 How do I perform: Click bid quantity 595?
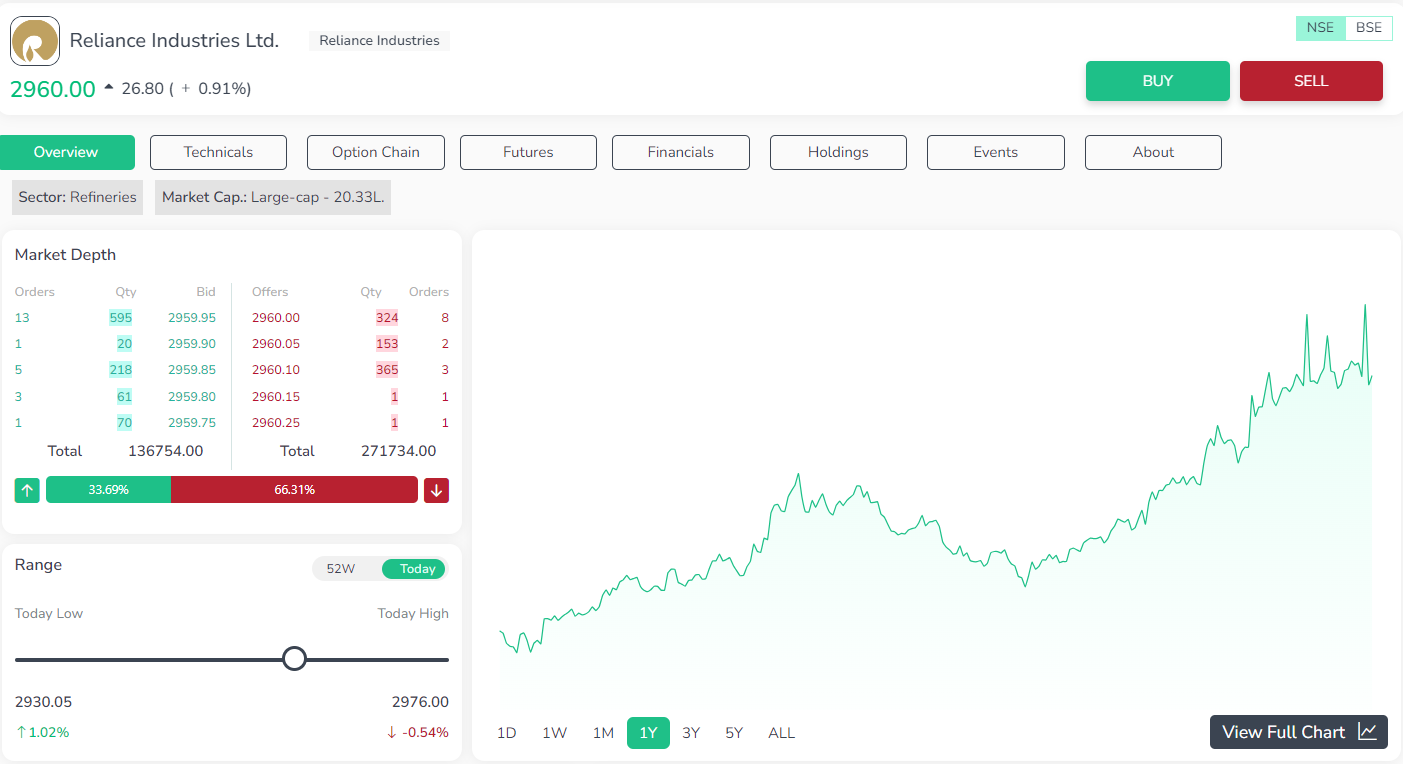[x=121, y=318]
